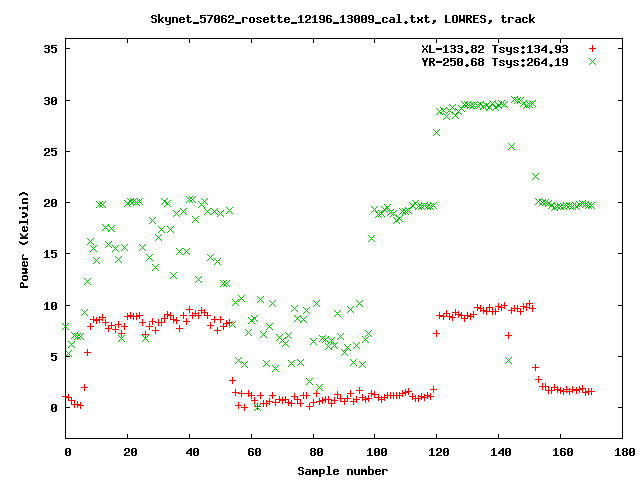Click the x-axis tick label 80
Image resolution: width=640 pixels, height=480 pixels.
[316, 452]
